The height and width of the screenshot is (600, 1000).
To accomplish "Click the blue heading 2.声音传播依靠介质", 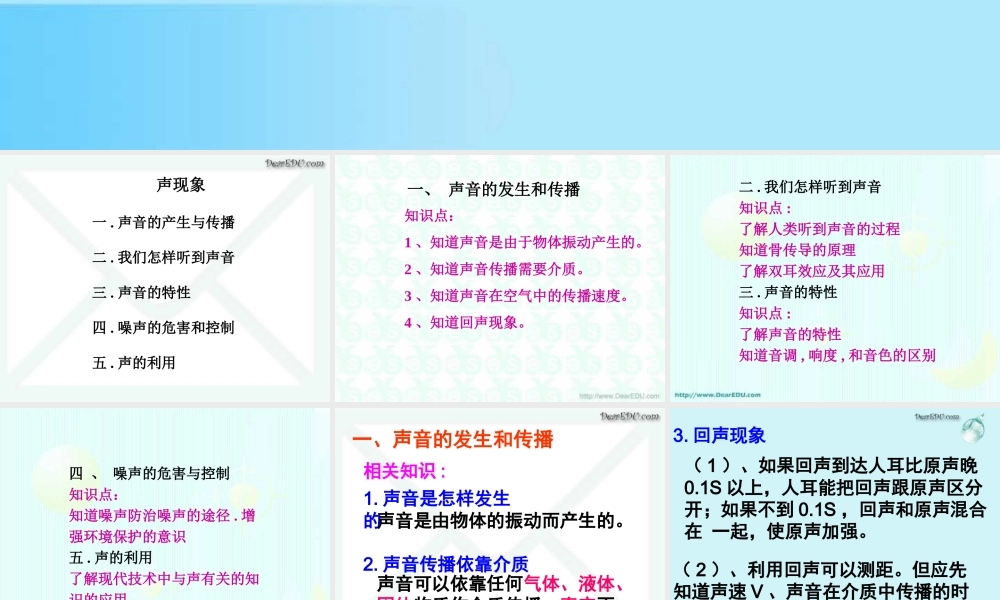I will point(446,564).
